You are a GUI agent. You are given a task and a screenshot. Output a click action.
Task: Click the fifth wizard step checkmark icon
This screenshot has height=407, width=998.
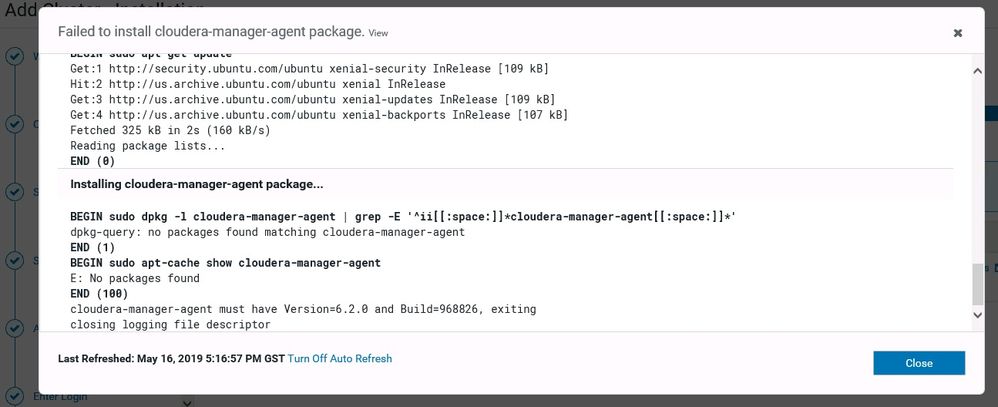15,328
